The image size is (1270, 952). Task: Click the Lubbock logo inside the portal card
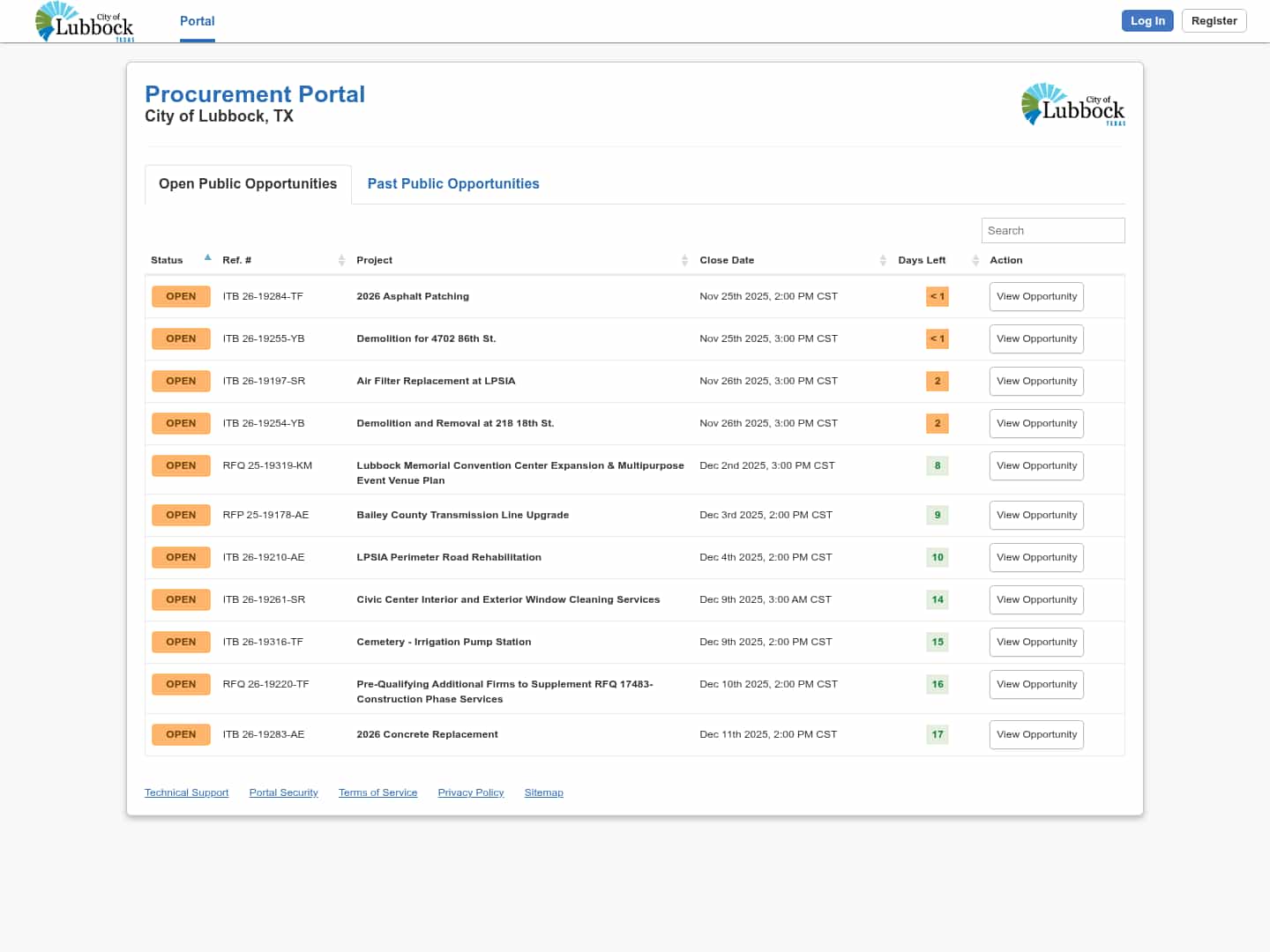[1072, 105]
